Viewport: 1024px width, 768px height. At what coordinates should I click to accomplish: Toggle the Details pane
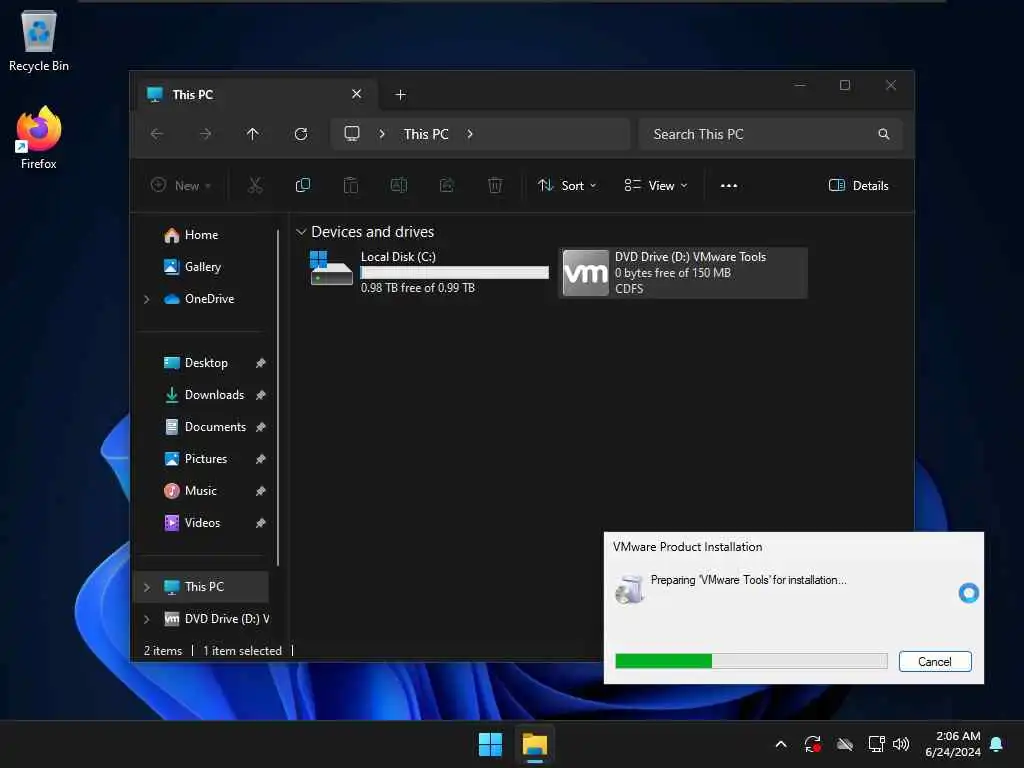pos(858,185)
